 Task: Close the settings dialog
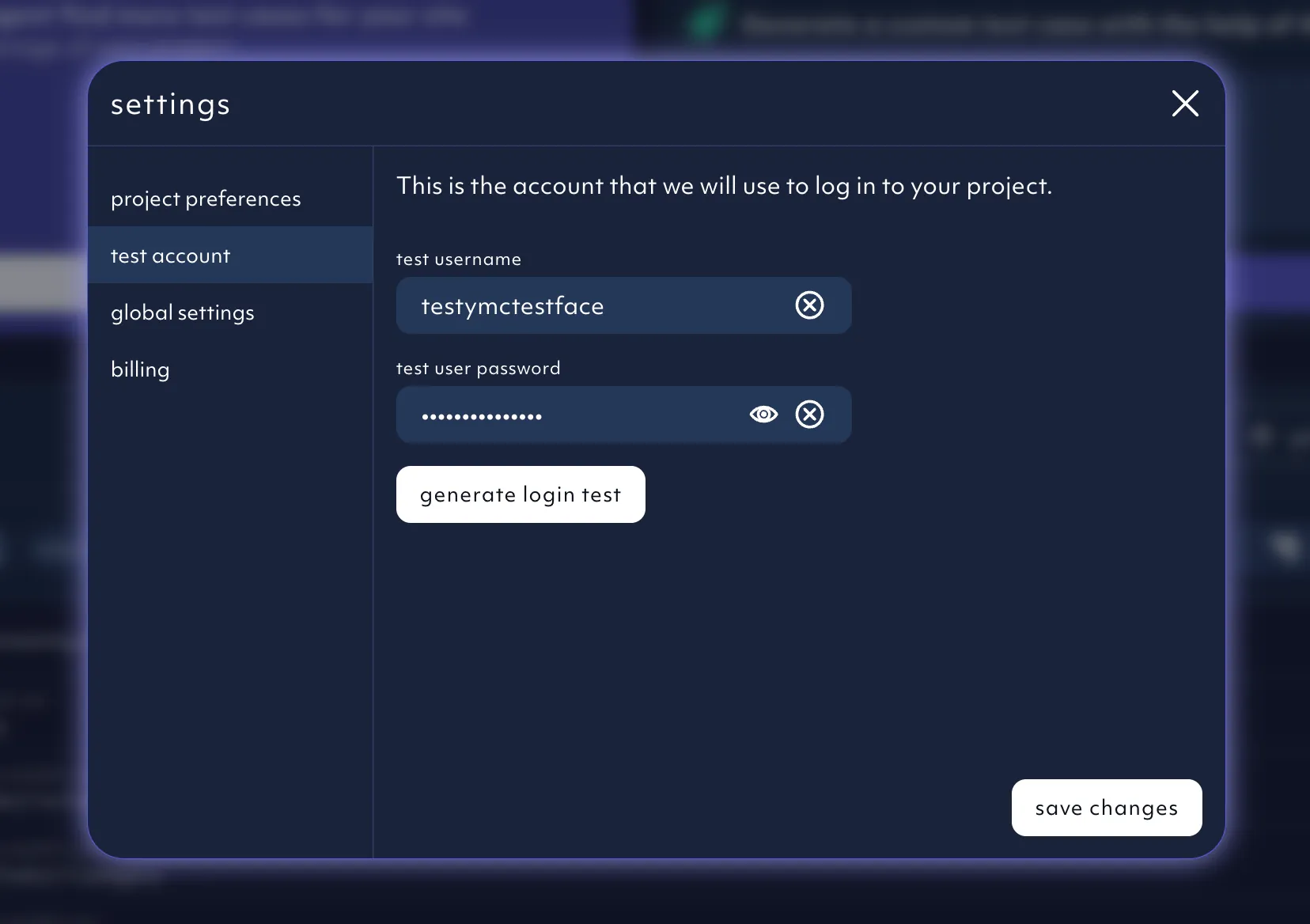[1184, 104]
